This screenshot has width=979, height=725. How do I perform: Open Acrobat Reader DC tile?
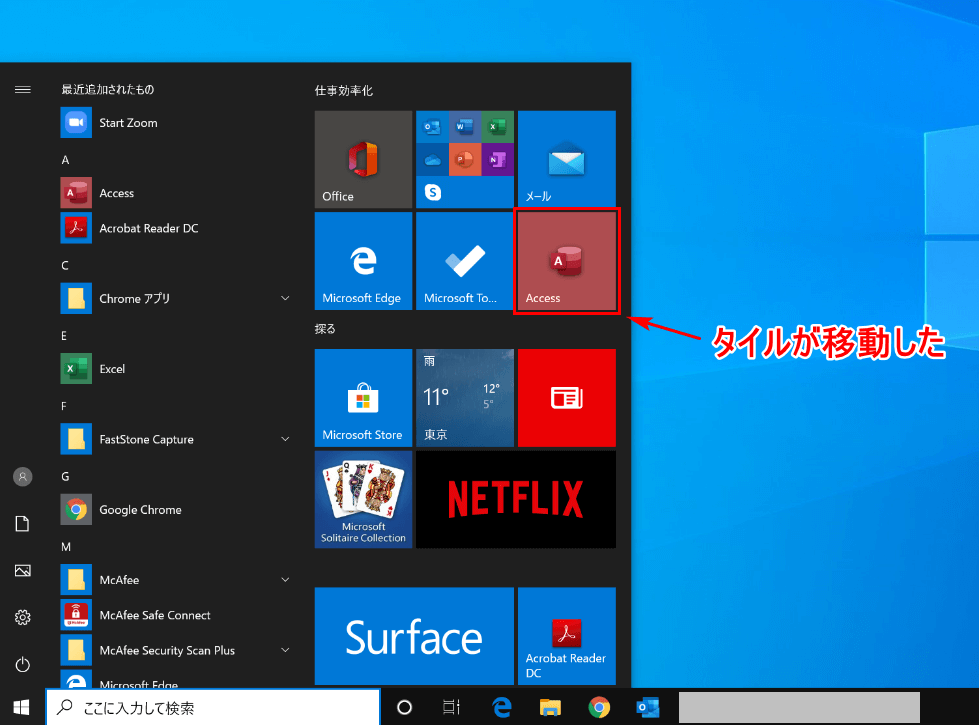567,636
